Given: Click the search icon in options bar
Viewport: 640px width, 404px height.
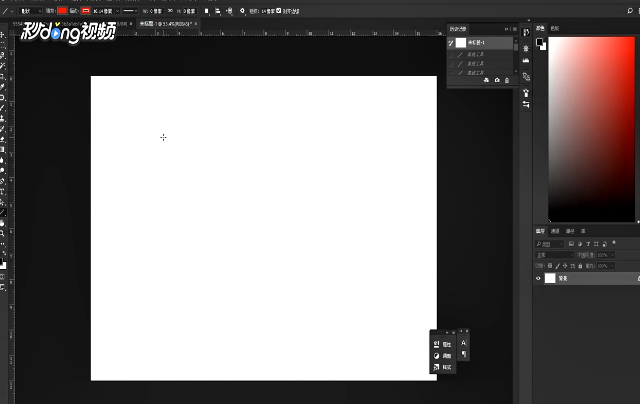Looking at the screenshot, I should 630,11.
